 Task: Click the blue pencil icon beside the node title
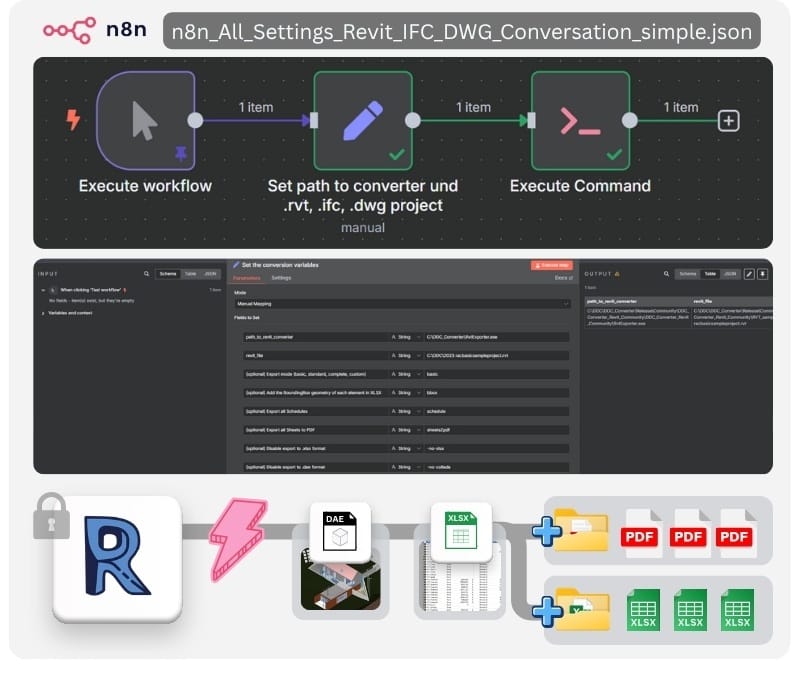236,264
